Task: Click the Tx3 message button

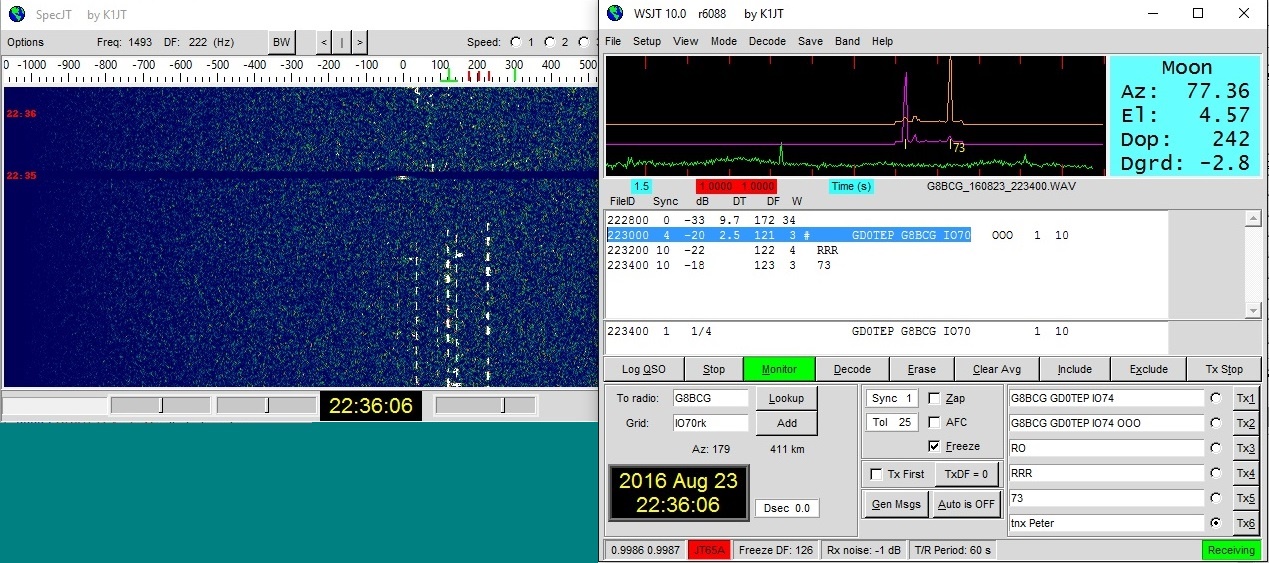Action: coord(1244,448)
